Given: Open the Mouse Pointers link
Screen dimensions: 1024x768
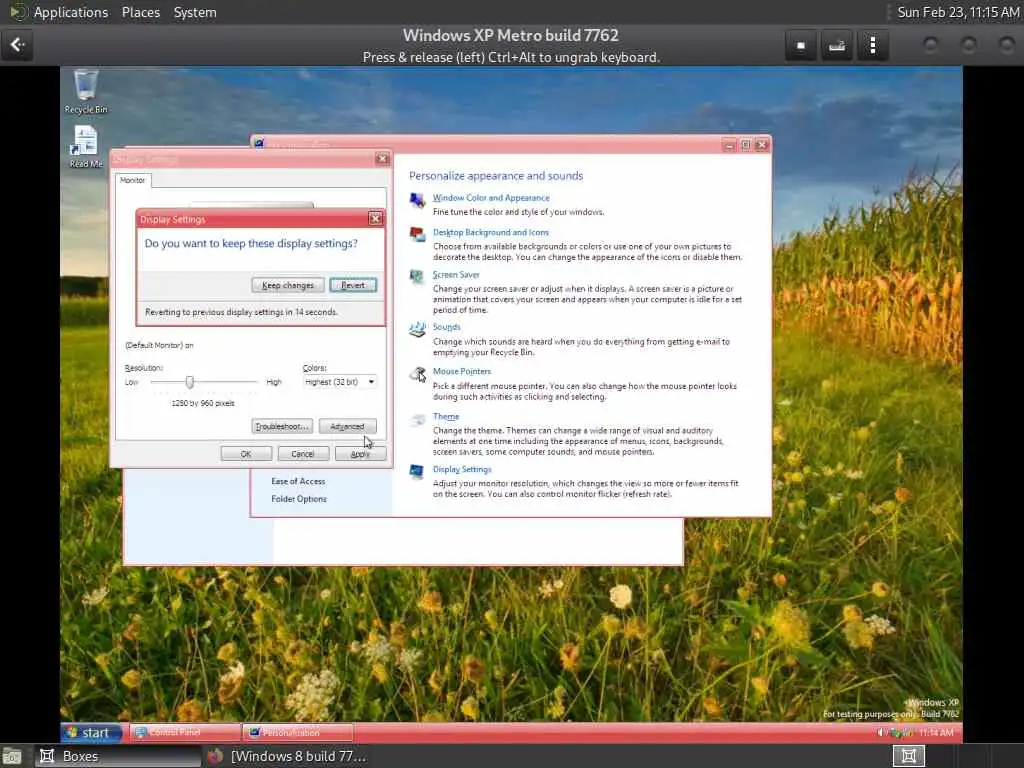Looking at the screenshot, I should pyautogui.click(x=462, y=372).
